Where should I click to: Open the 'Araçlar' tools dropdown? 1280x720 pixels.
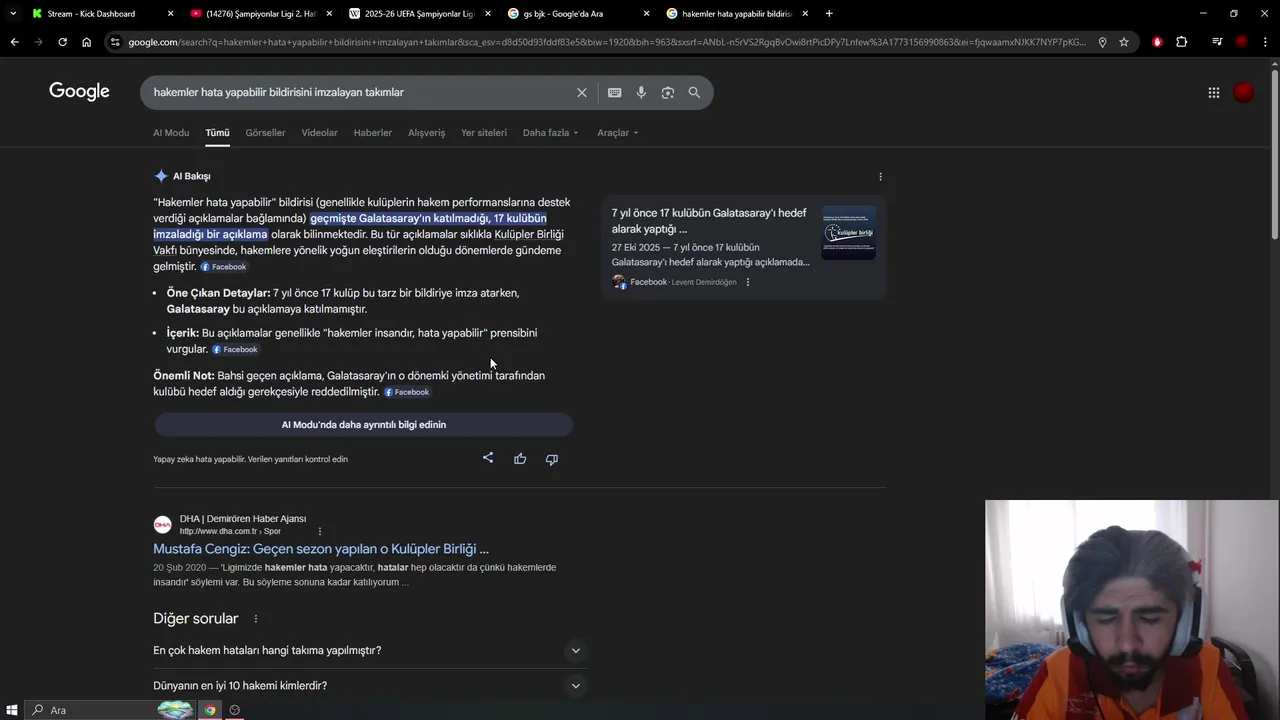point(617,132)
